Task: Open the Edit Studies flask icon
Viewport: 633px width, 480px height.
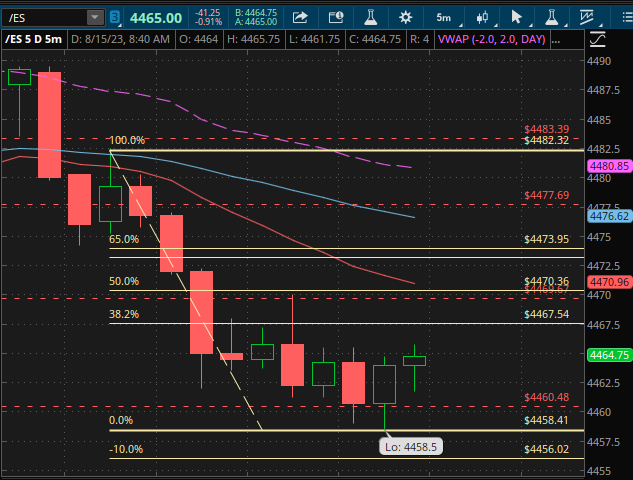Action: [x=370, y=17]
